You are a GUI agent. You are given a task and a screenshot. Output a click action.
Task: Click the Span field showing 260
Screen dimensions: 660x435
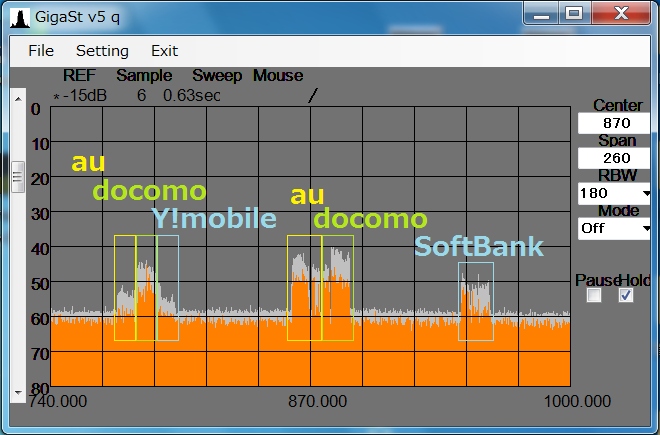click(x=612, y=158)
